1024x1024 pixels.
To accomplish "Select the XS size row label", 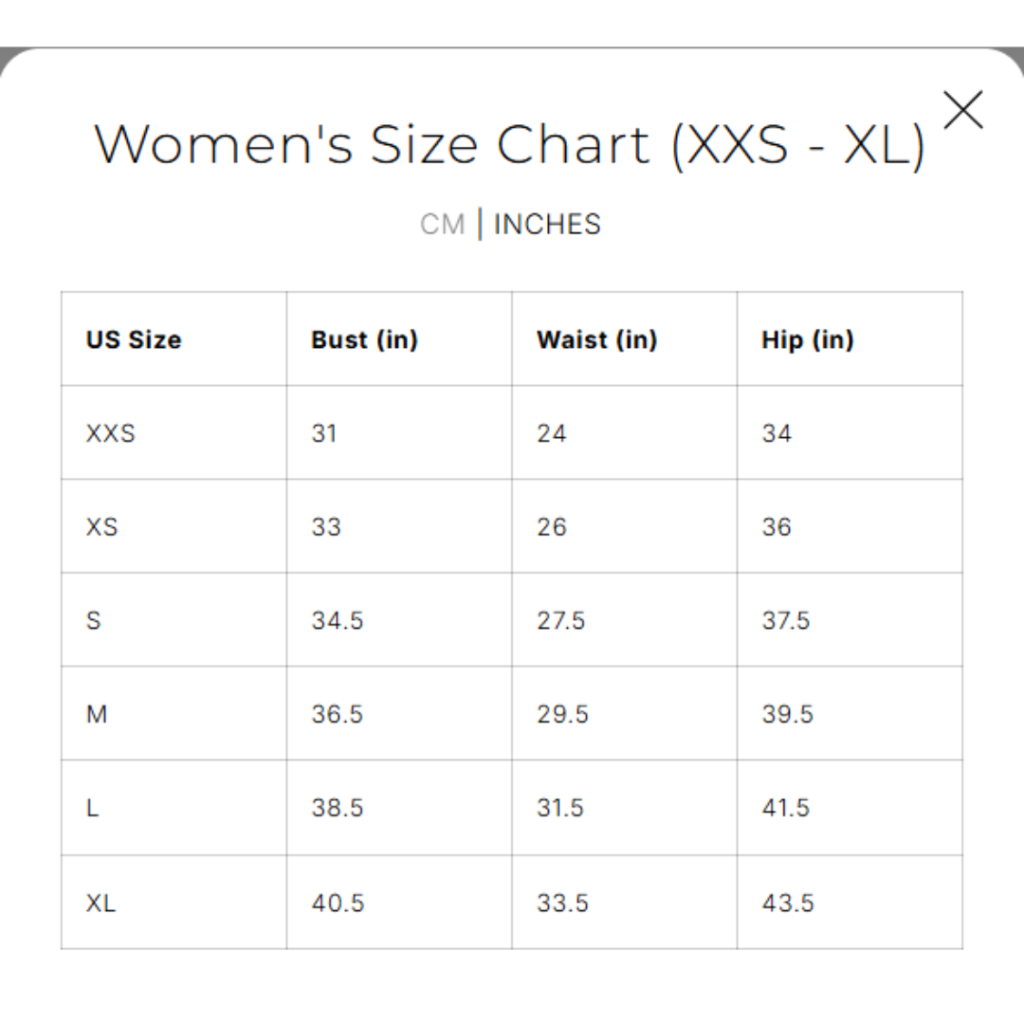I will [x=102, y=527].
